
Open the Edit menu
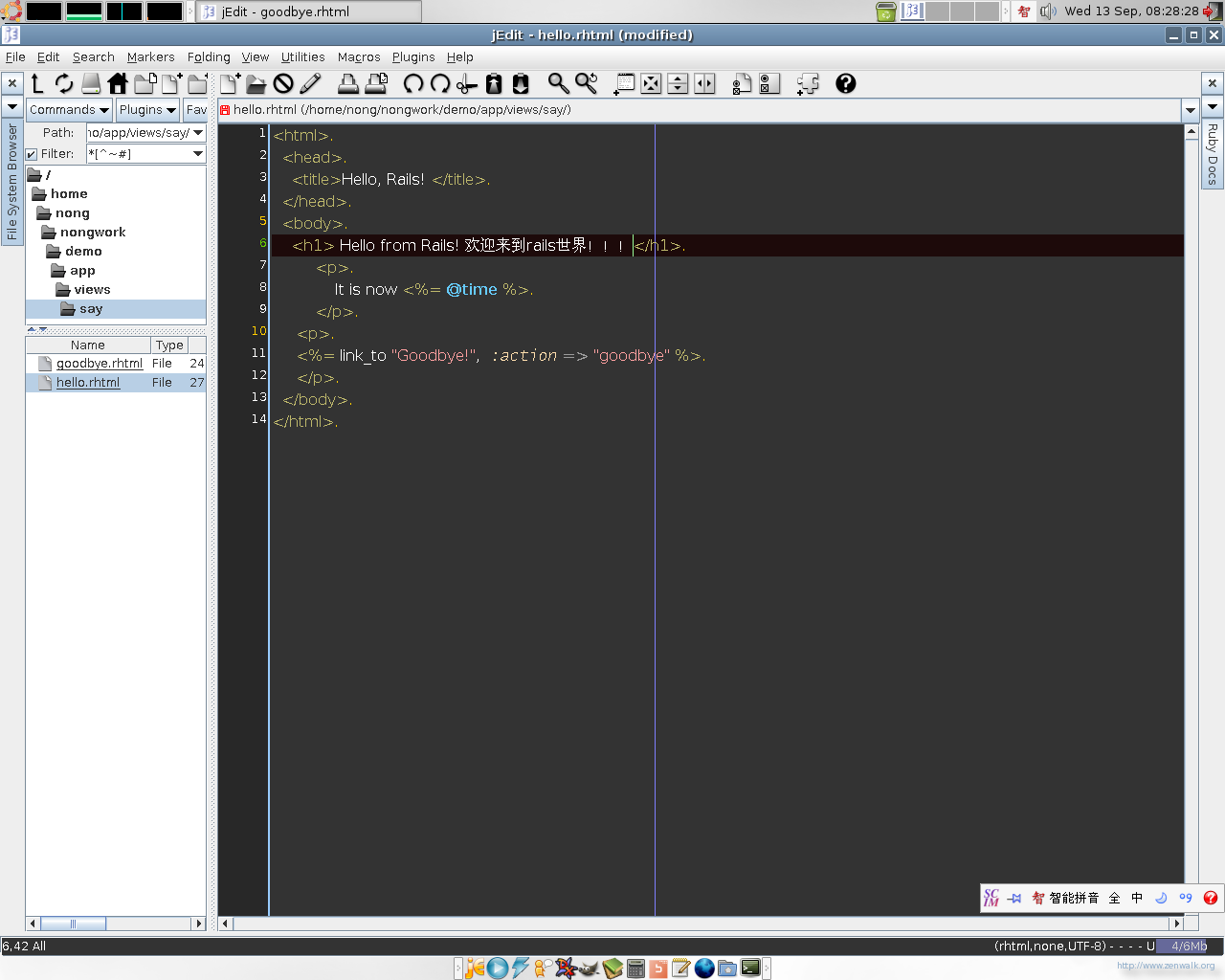pyautogui.click(x=48, y=57)
